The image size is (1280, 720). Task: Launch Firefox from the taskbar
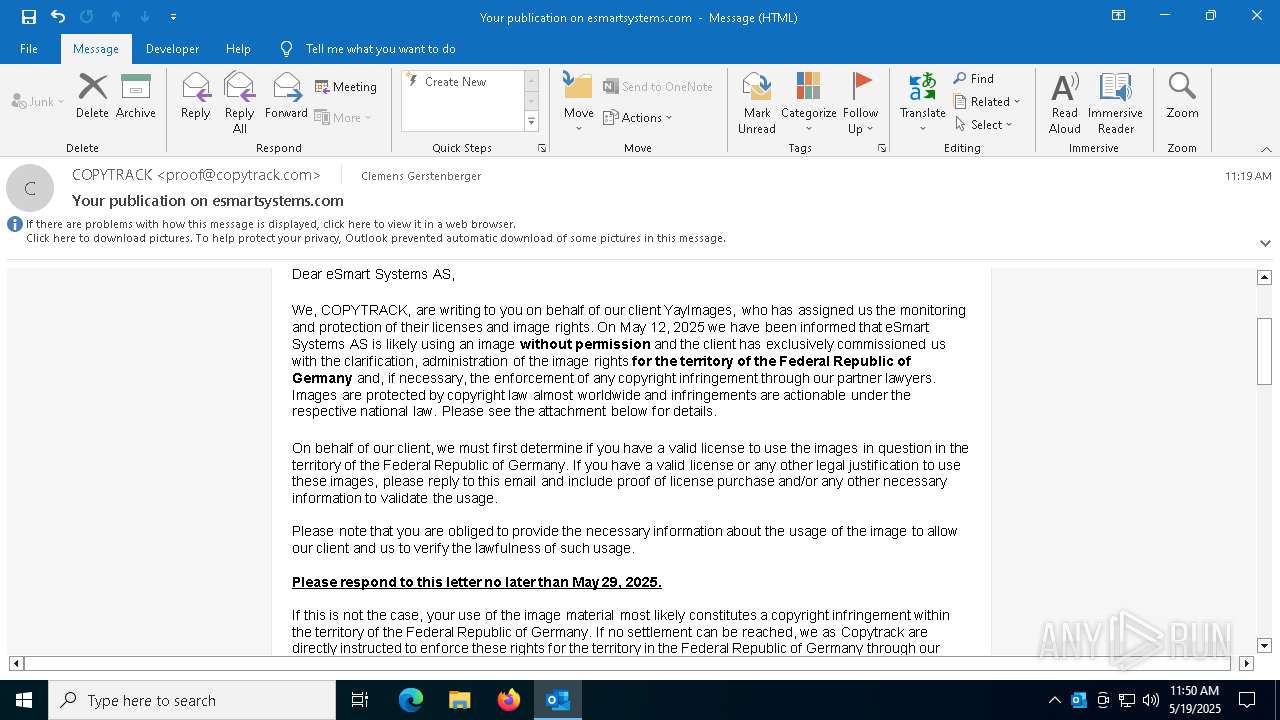pyautogui.click(x=509, y=700)
